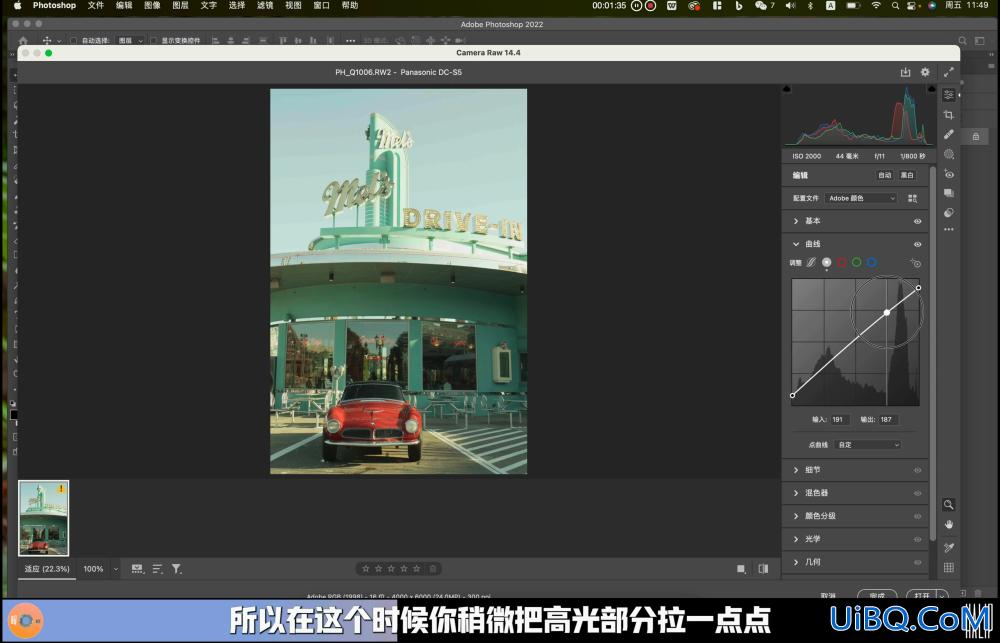Select the curve targeted adjustment tool

[x=916, y=263]
